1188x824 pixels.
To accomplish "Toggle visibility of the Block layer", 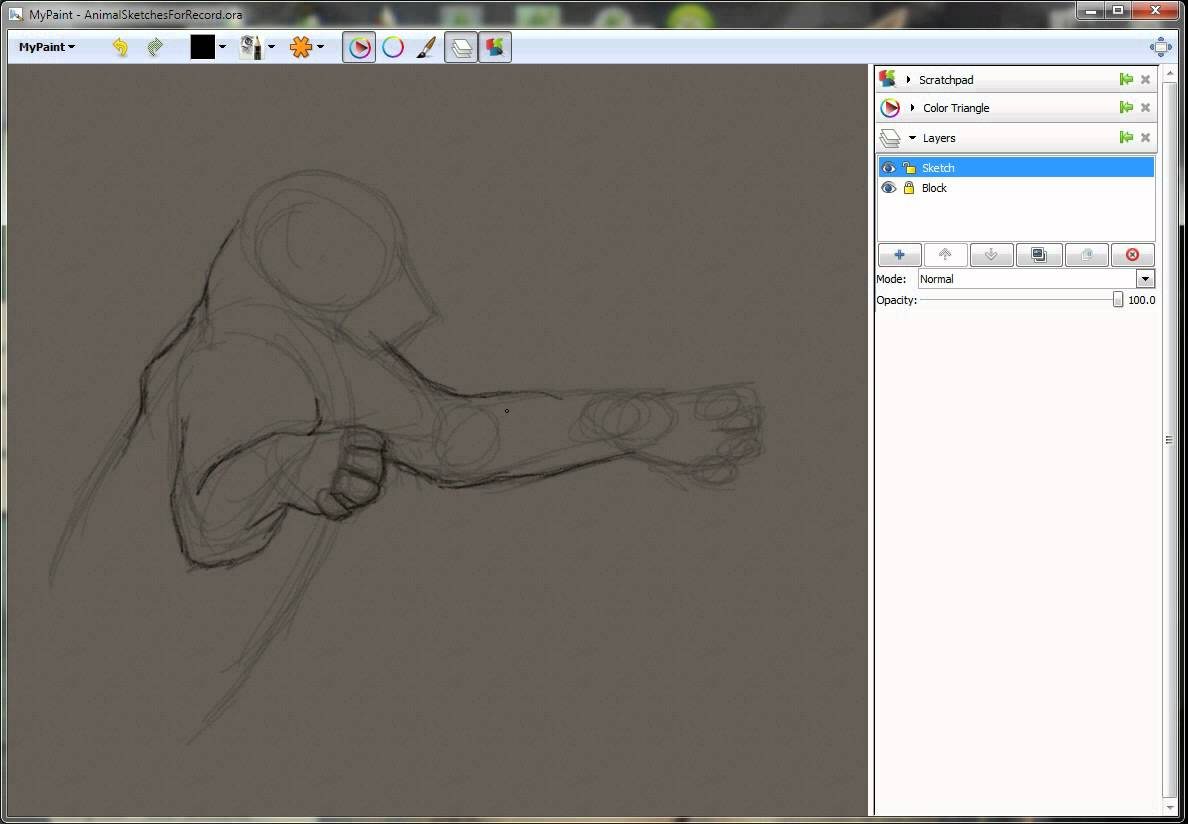I will point(888,188).
